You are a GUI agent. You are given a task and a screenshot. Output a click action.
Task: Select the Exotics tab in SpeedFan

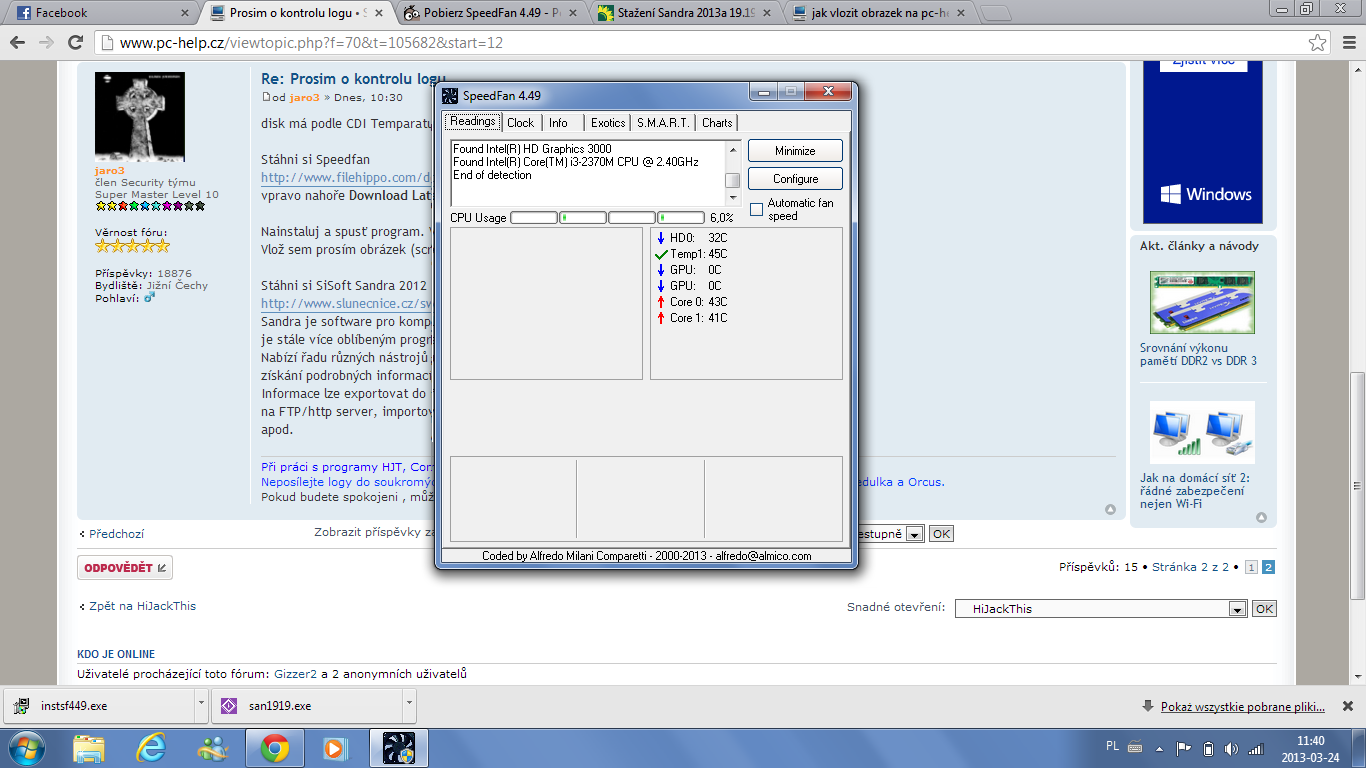[x=608, y=123]
